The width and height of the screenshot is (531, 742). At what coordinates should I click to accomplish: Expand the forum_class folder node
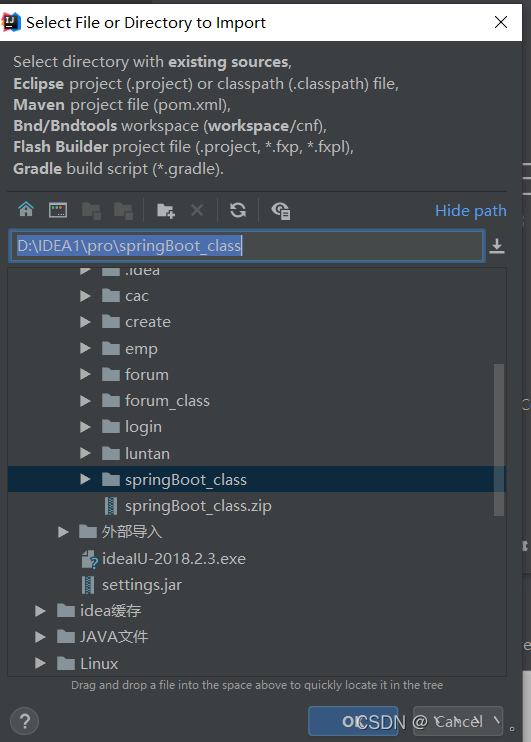(x=85, y=401)
